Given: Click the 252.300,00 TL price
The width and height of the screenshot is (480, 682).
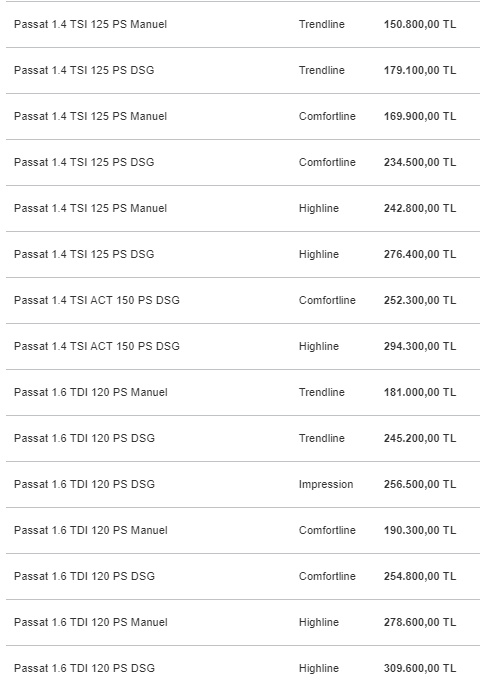Looking at the screenshot, I should point(420,301).
